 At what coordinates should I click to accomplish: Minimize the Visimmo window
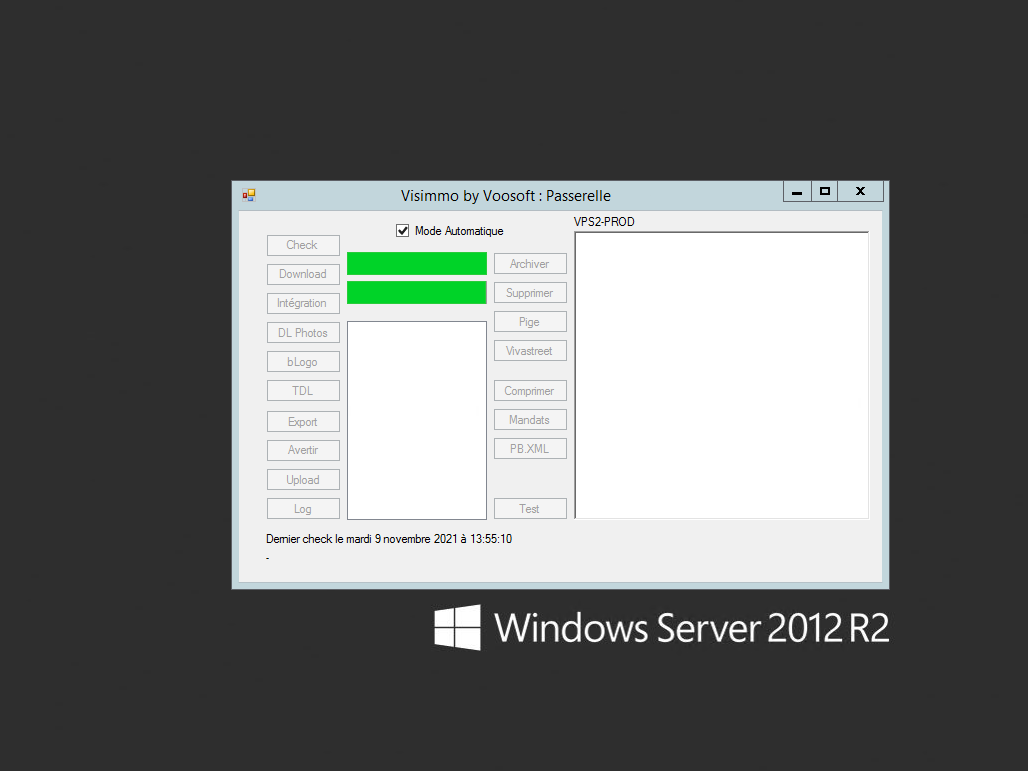tap(797, 191)
